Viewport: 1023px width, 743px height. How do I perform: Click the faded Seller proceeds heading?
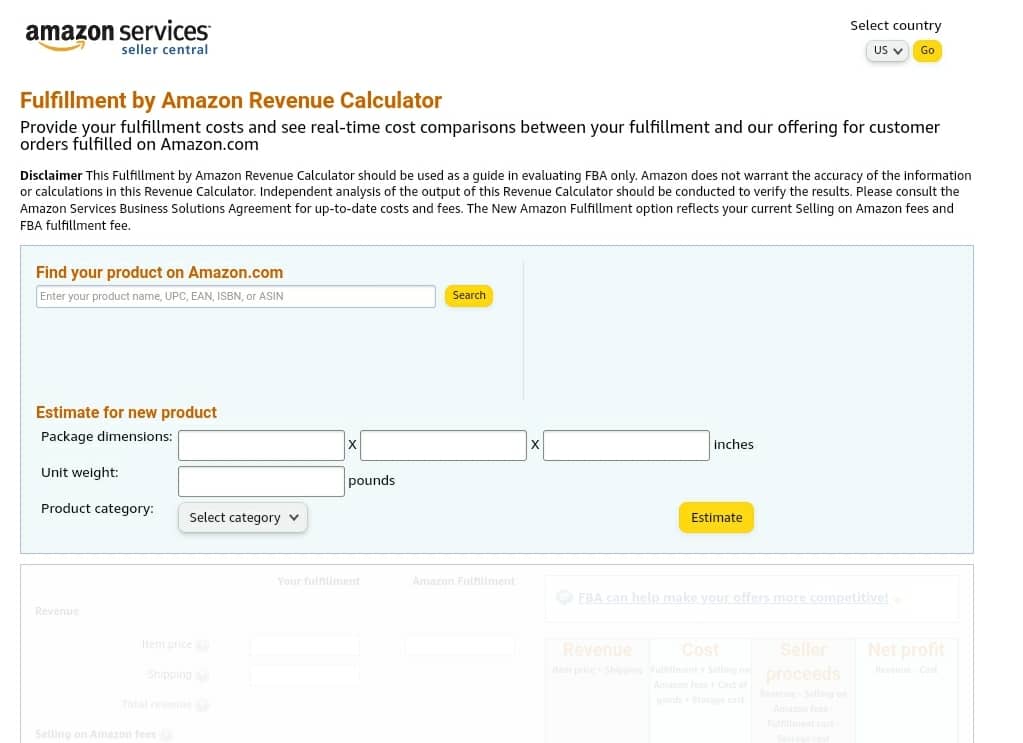803,661
